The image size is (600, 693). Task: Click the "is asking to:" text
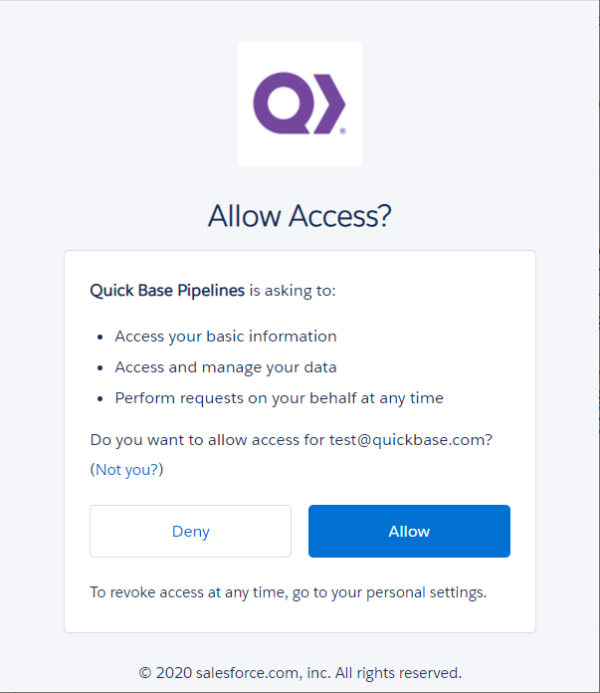pos(292,290)
